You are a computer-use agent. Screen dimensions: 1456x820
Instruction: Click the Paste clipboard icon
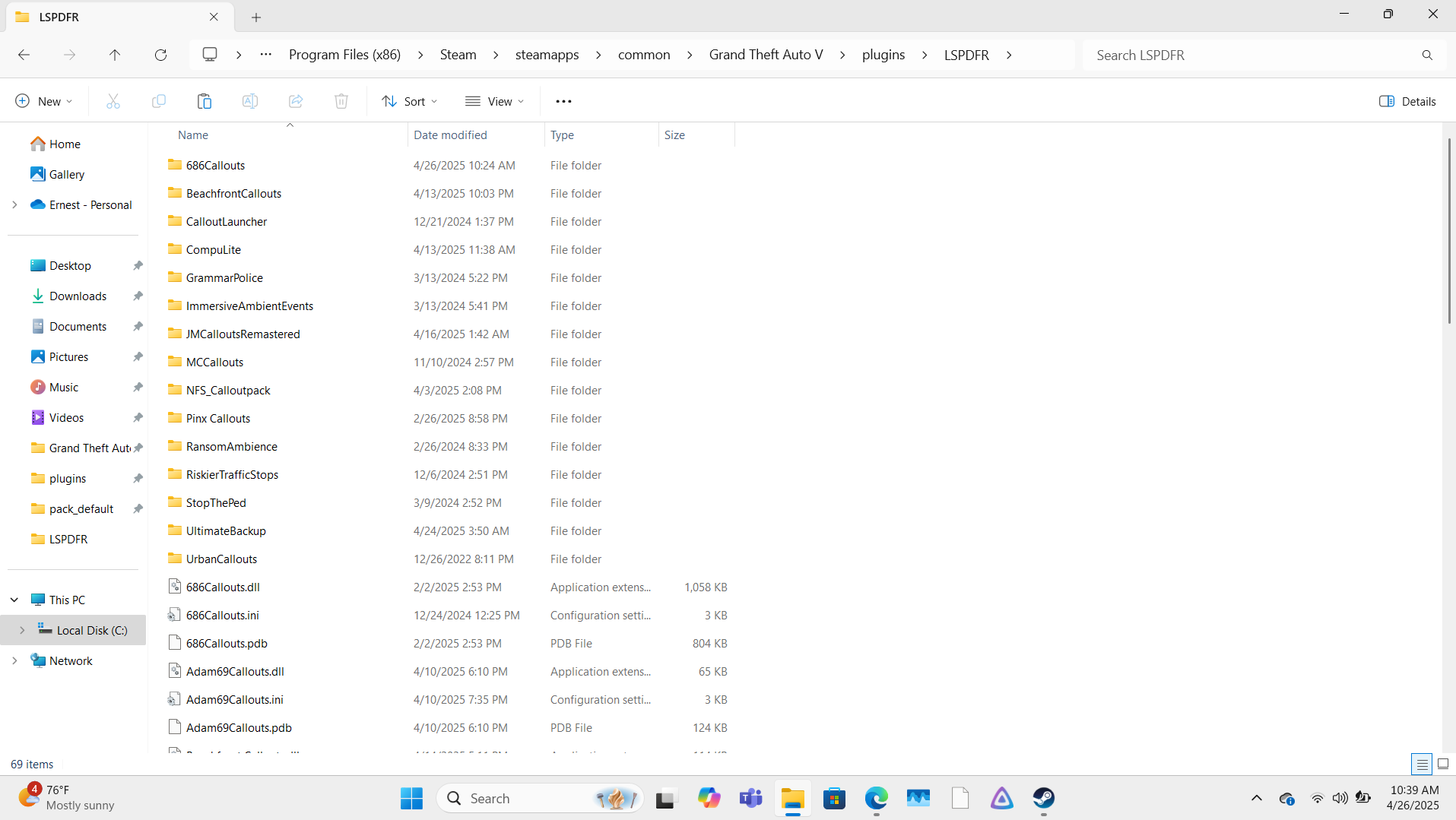(205, 101)
